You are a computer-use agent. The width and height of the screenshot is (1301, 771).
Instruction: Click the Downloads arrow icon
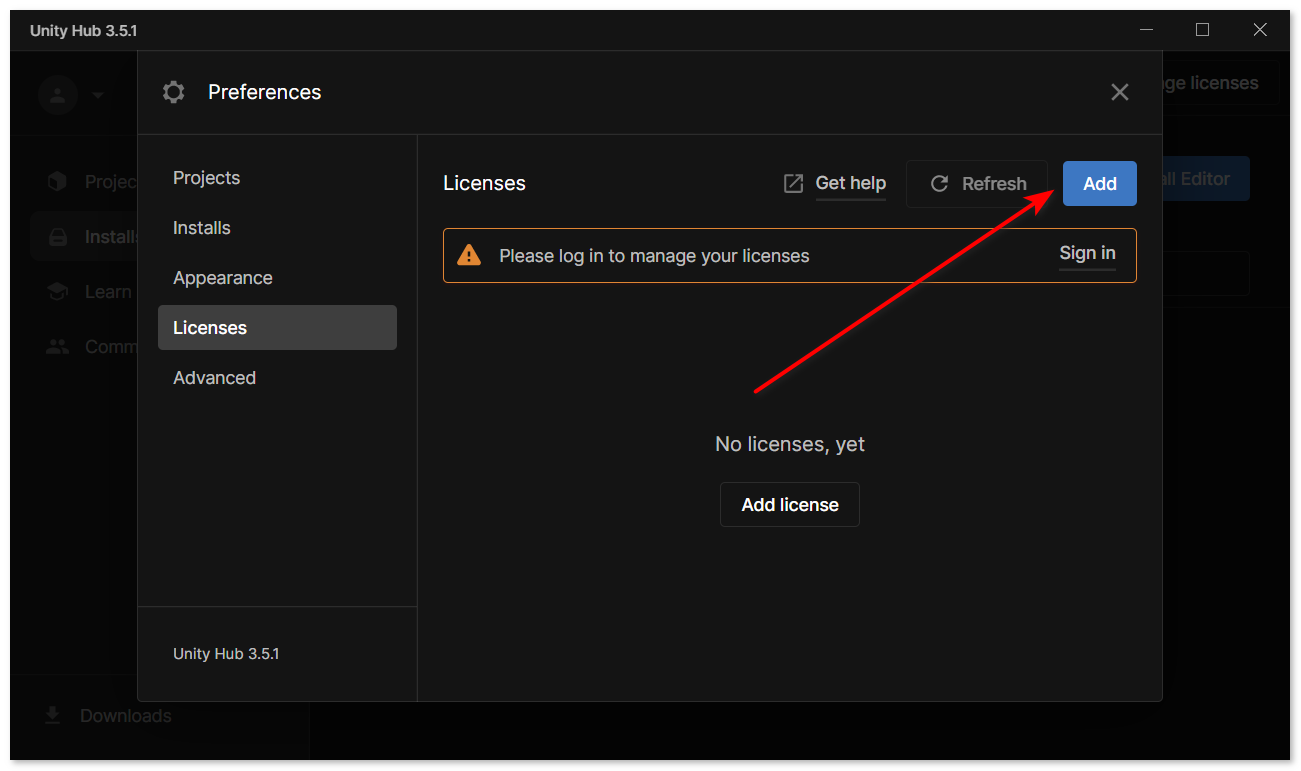[x=53, y=716]
